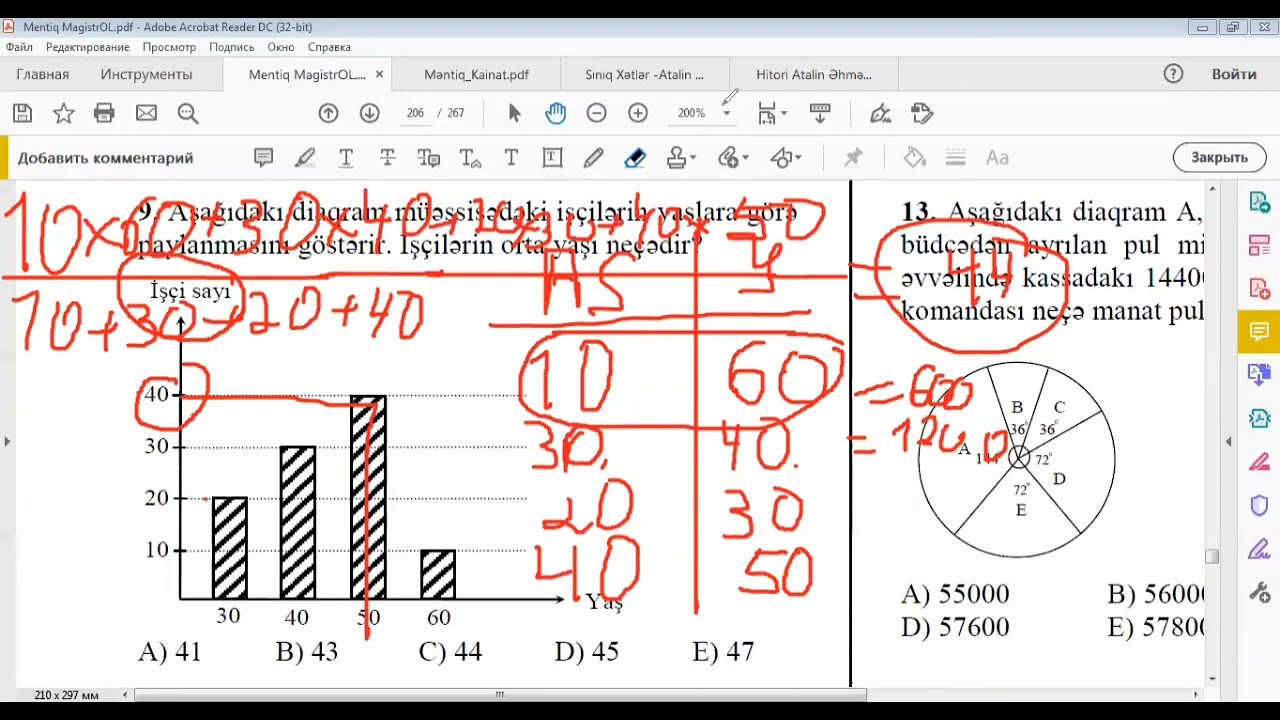Open the Справка menu
1280x720 pixels.
tap(329, 47)
